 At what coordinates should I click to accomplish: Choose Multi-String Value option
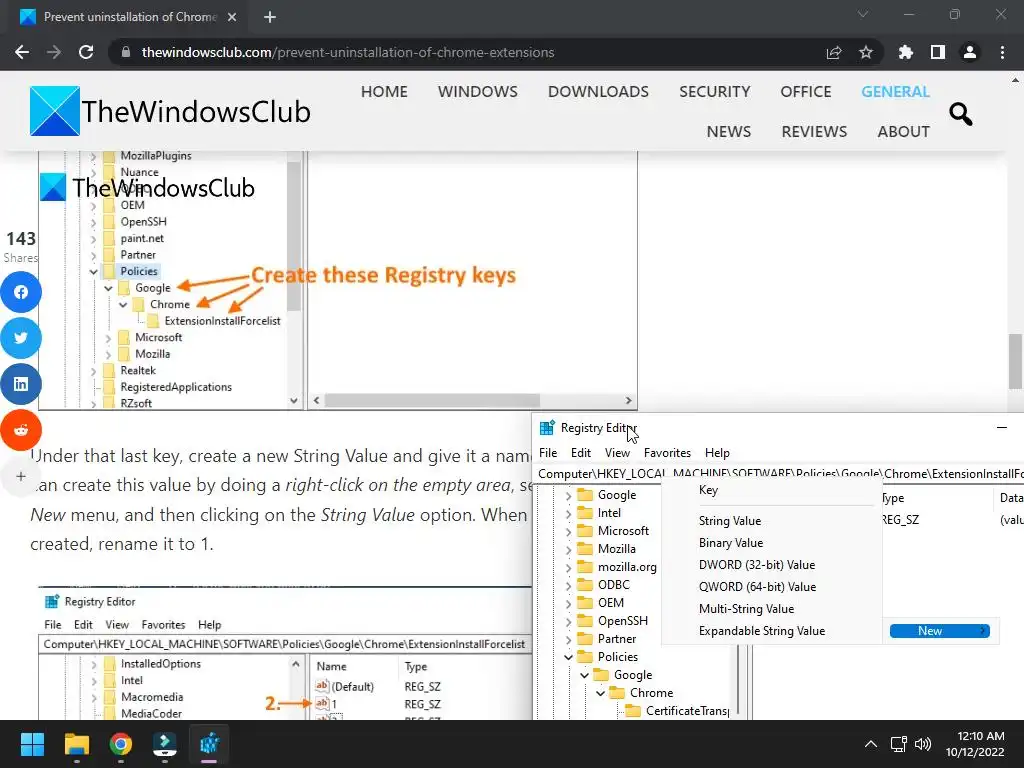746,609
